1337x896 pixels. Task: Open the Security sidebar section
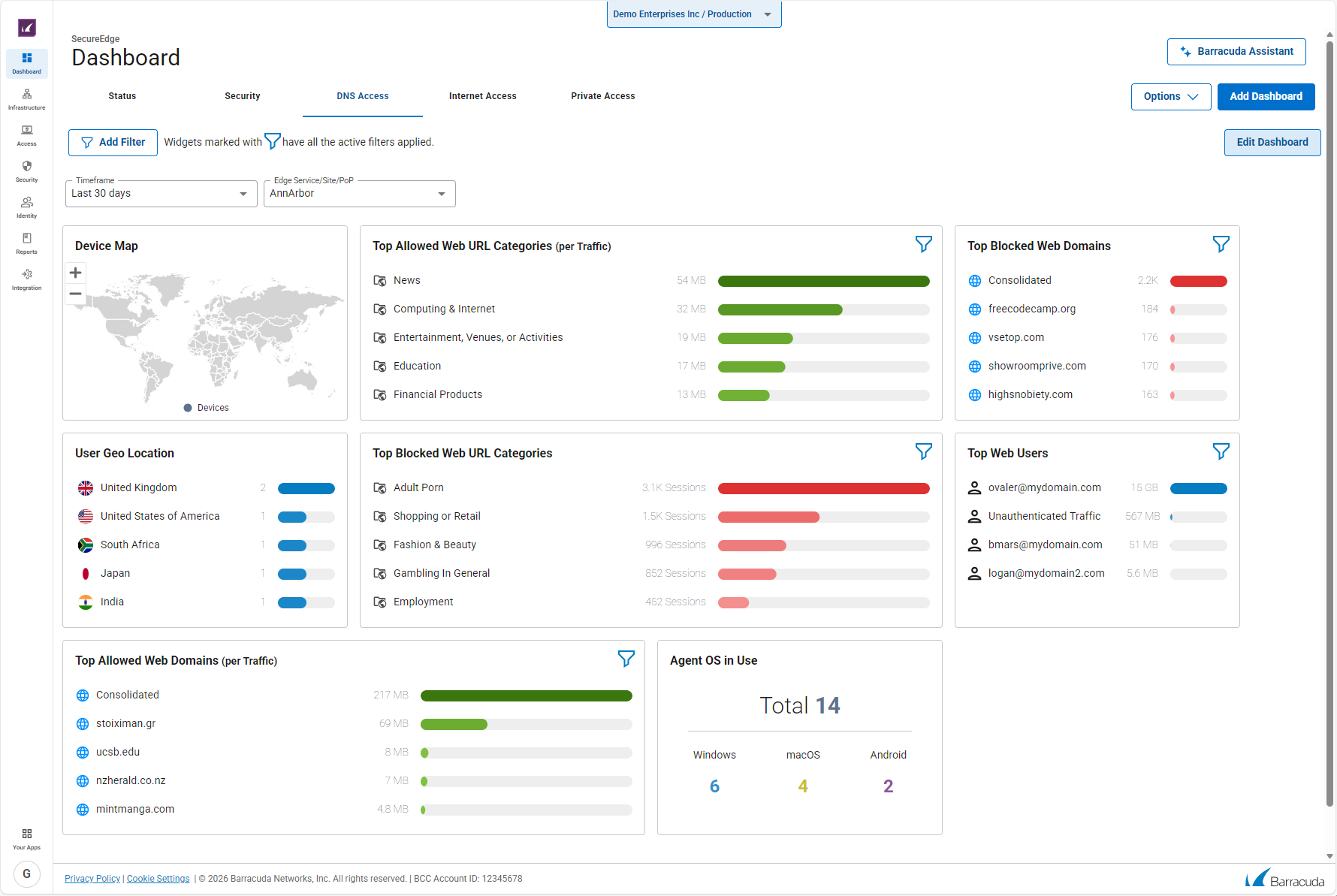[26, 171]
